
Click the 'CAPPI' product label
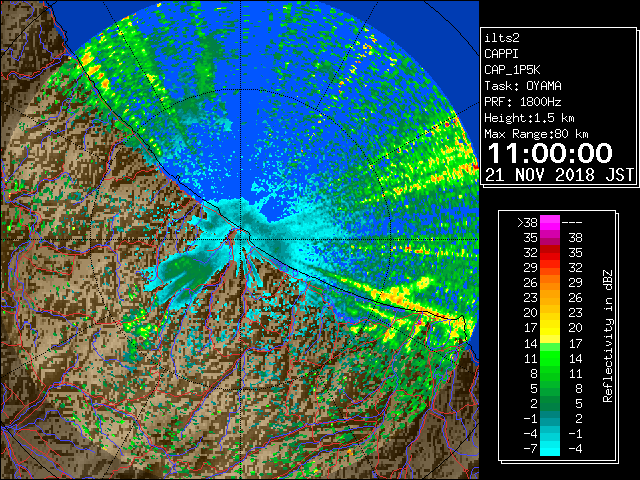click(x=501, y=54)
